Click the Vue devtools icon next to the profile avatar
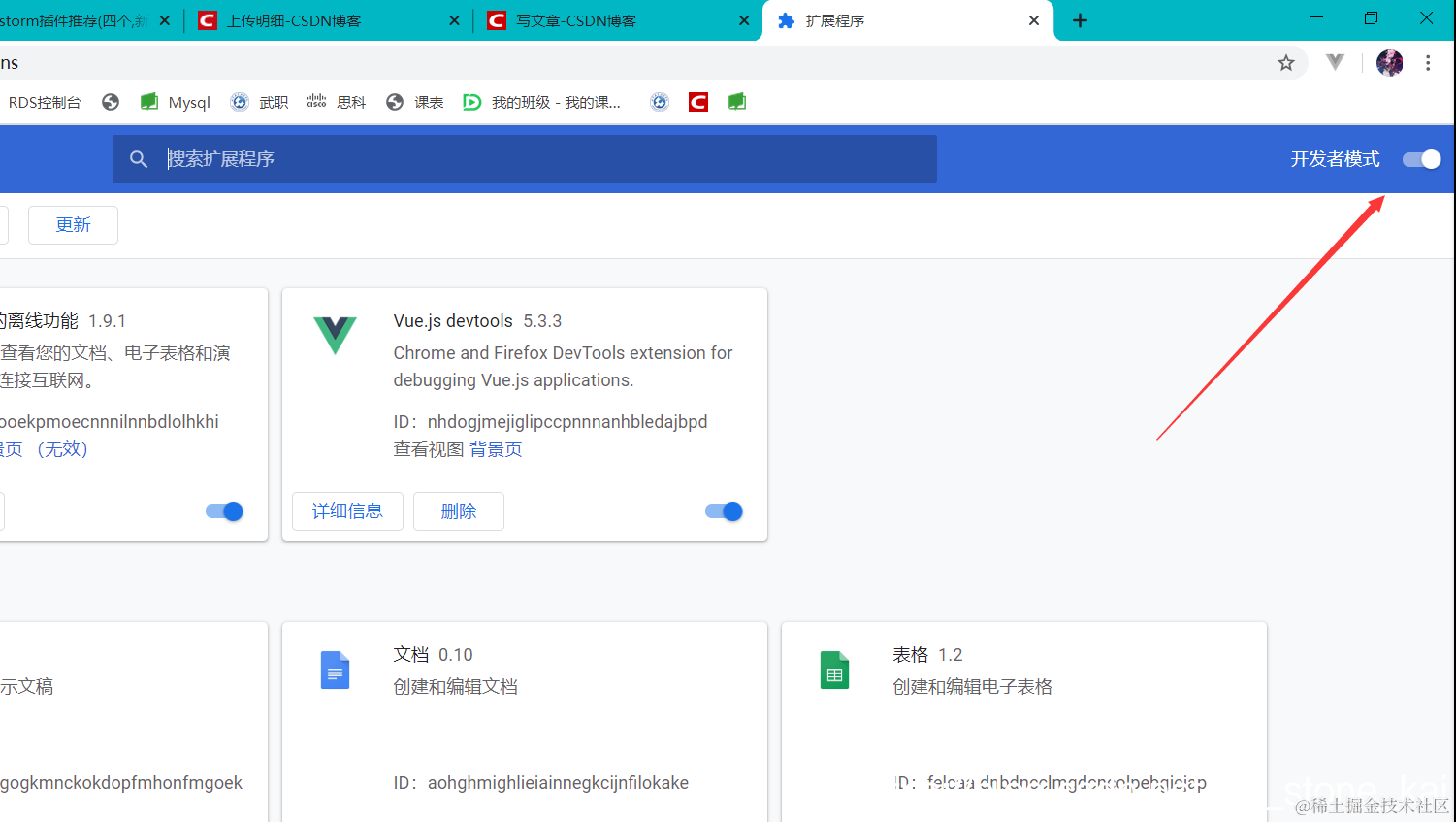This screenshot has height=822, width=1456. point(1335,62)
